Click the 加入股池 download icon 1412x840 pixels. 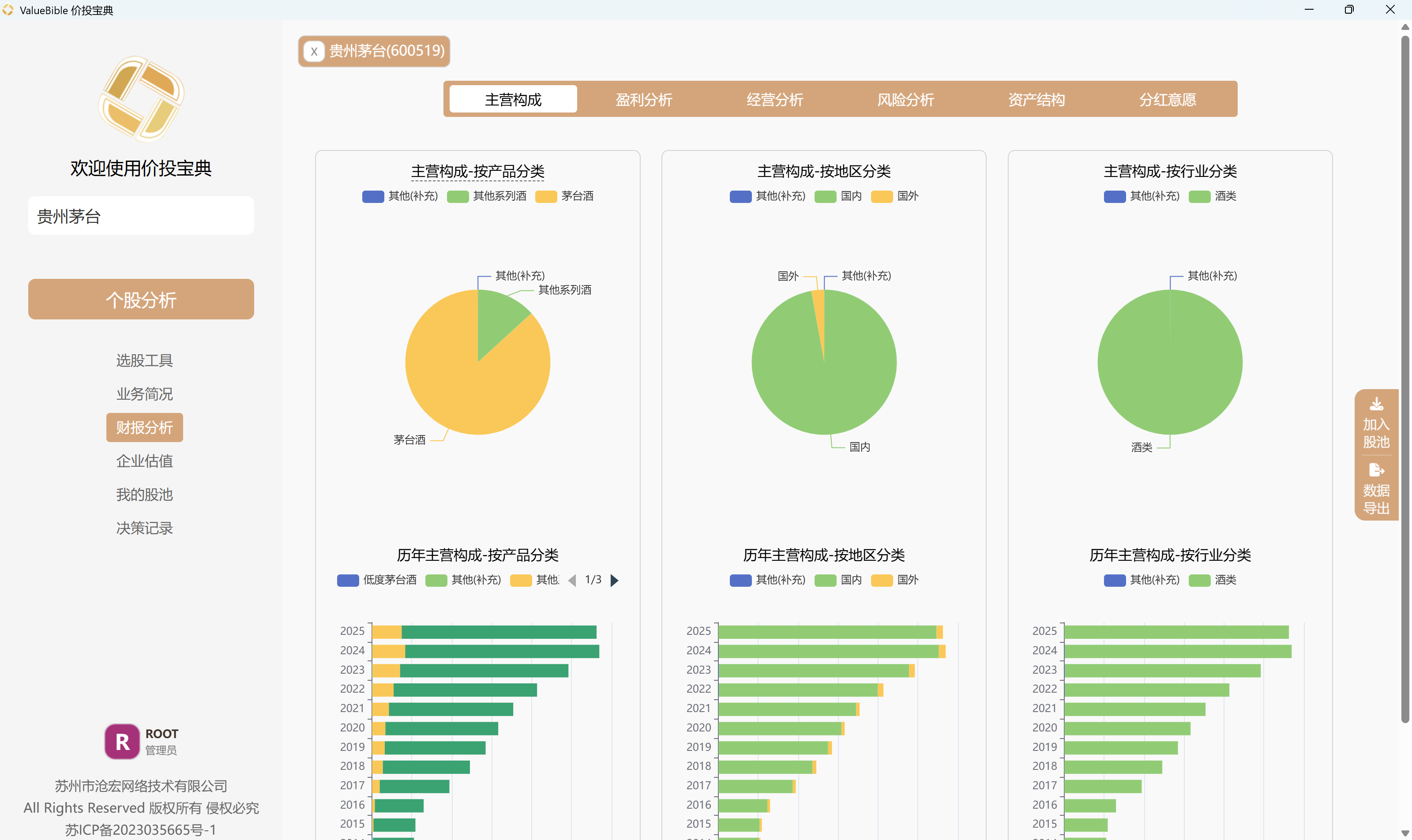[x=1376, y=404]
